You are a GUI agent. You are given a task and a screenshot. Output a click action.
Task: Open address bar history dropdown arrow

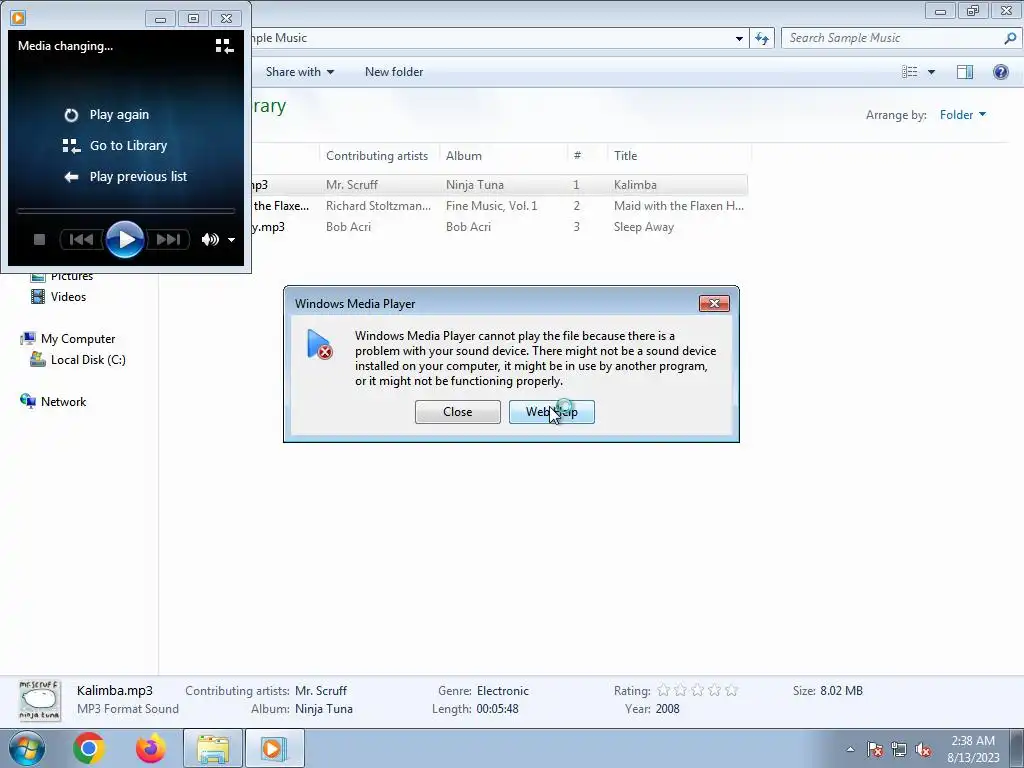739,38
